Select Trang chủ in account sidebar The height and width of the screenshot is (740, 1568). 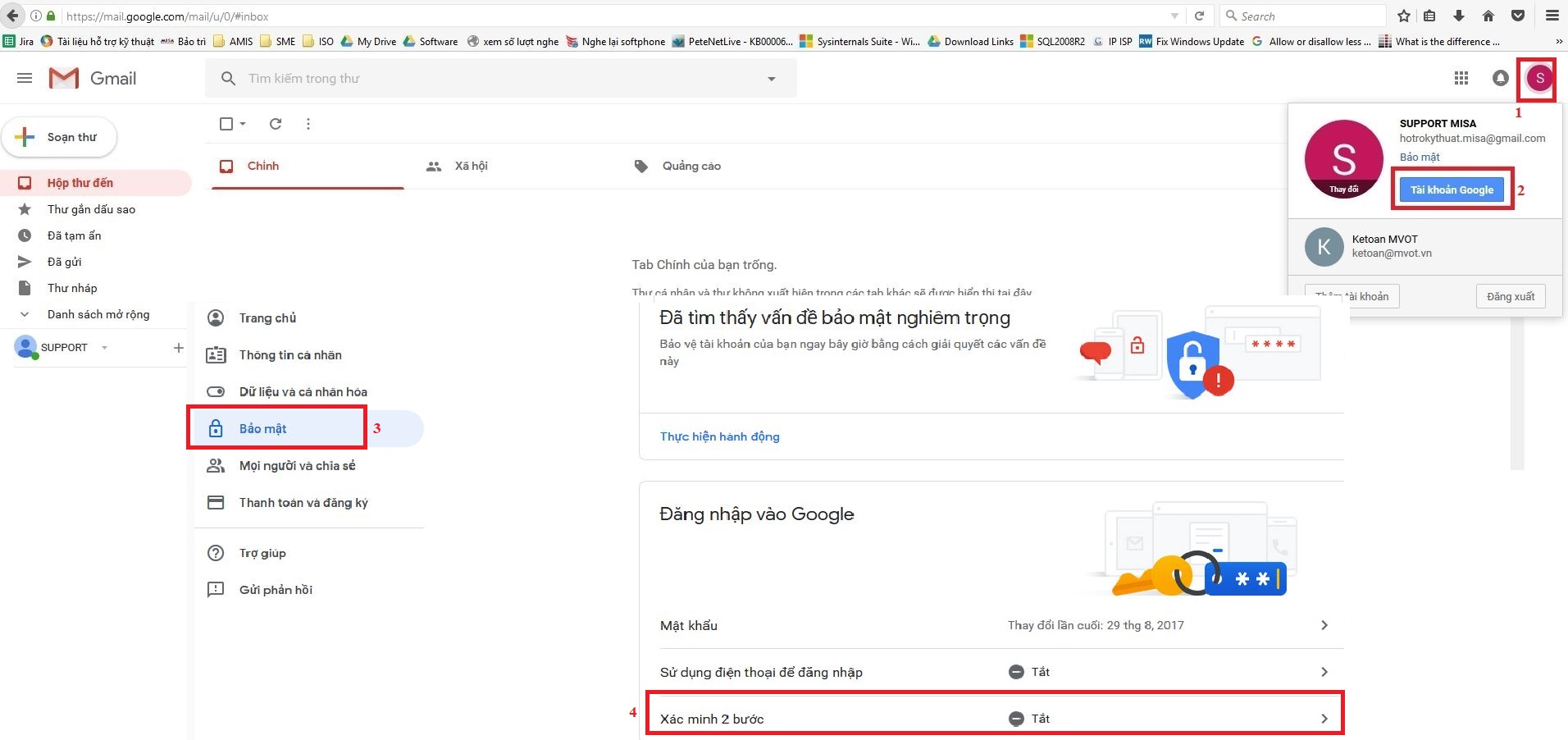click(267, 318)
